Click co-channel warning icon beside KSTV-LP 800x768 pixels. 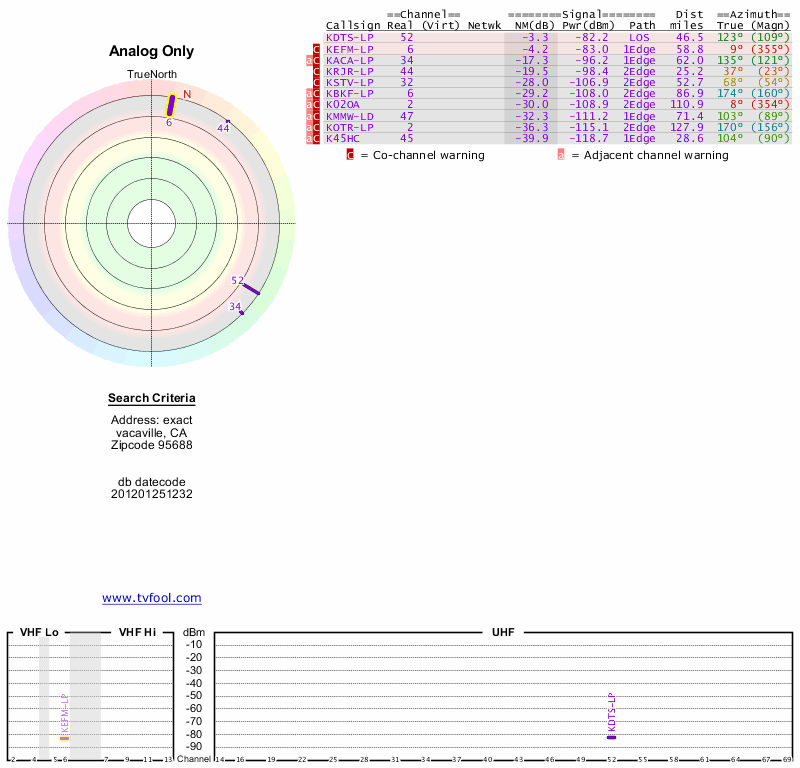pyautogui.click(x=317, y=83)
